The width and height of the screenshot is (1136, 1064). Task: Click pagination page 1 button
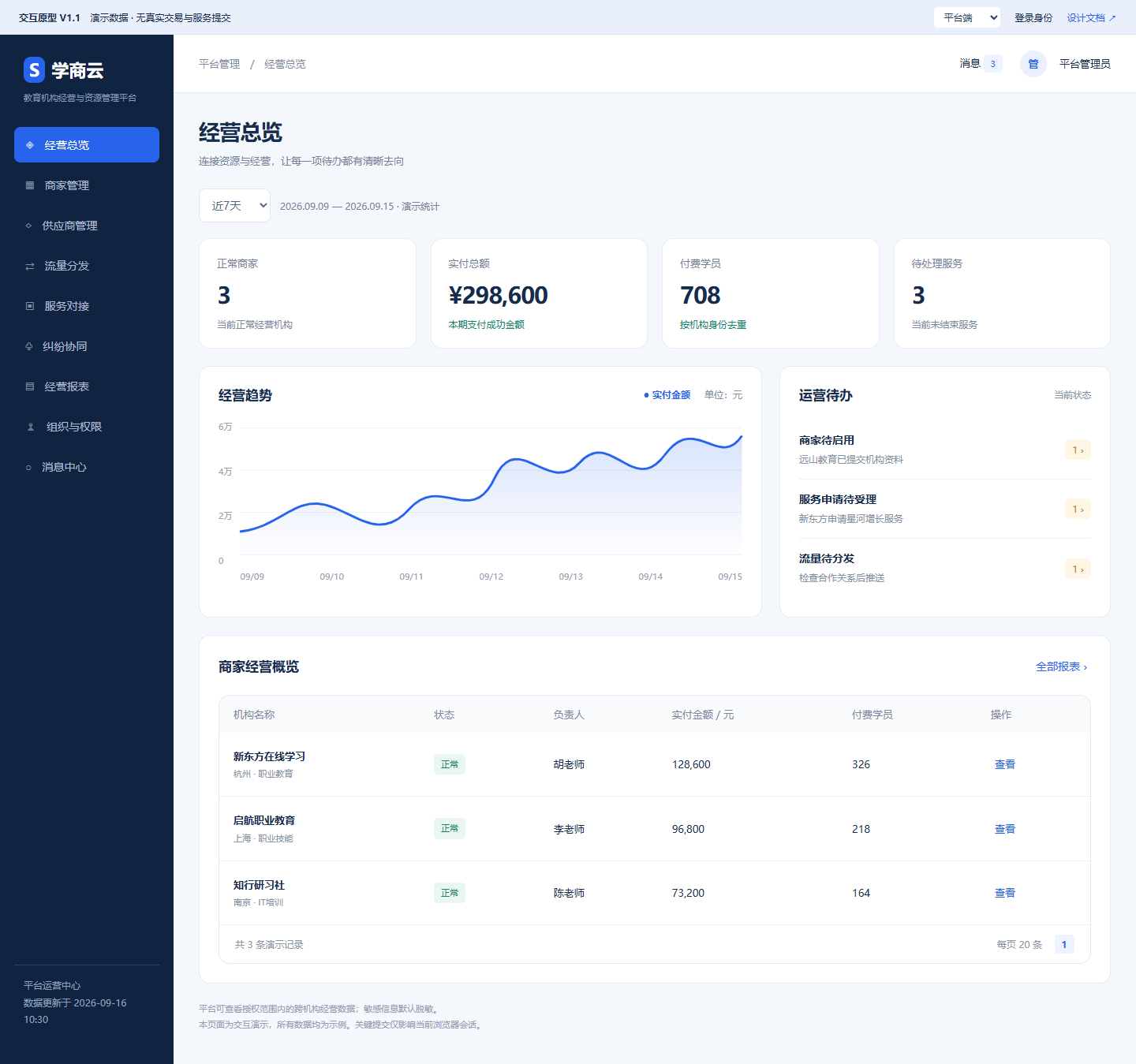[1064, 944]
